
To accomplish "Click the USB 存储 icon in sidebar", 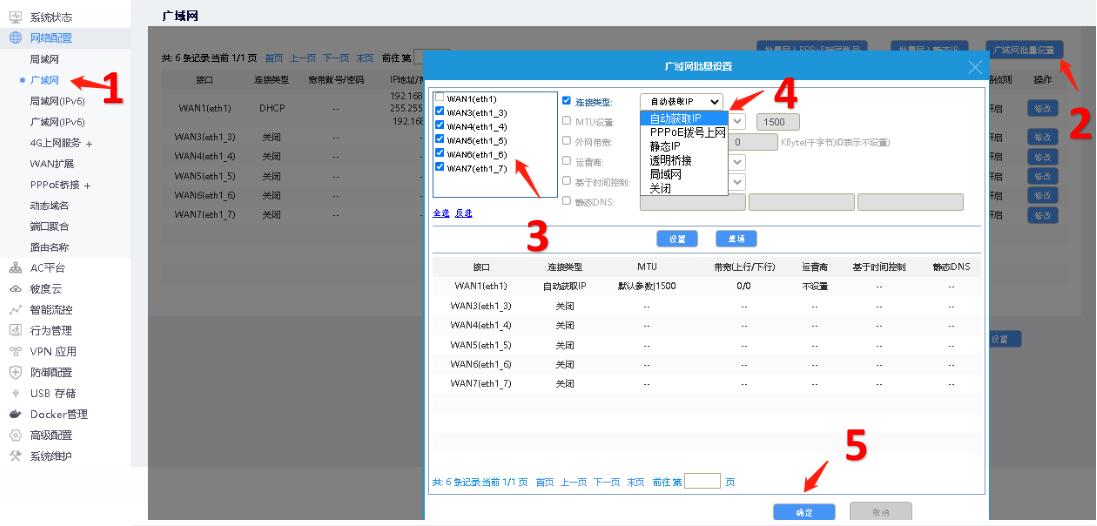I will (15, 394).
